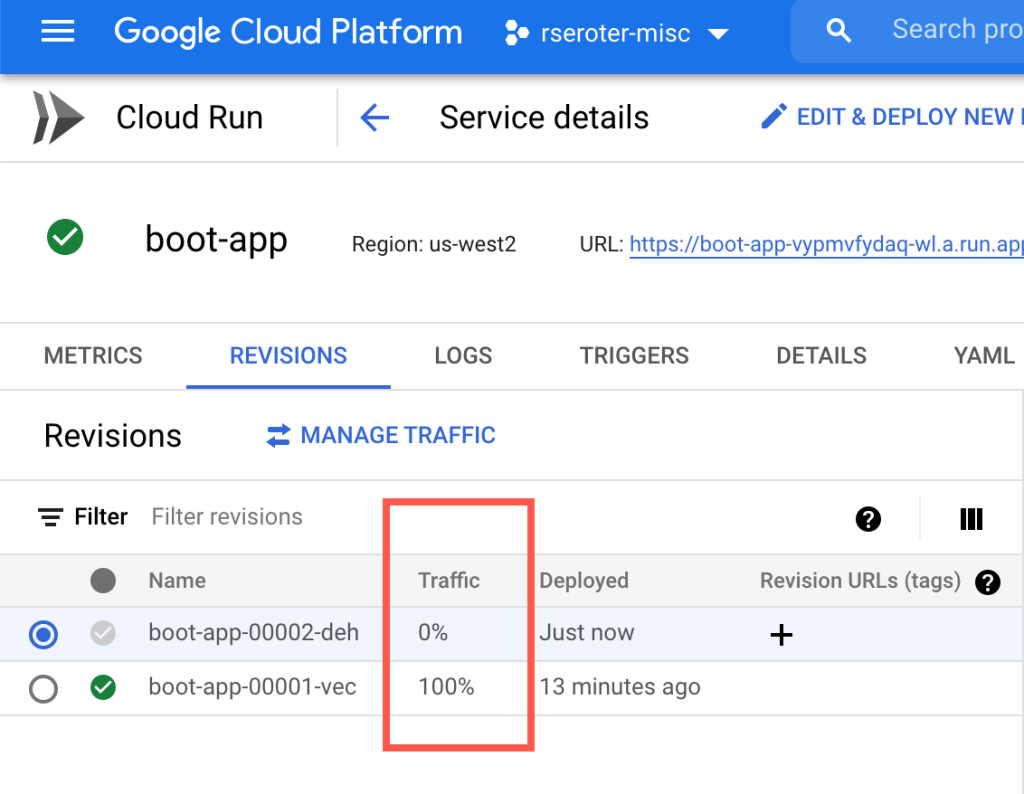Click the MANAGE TRAFFIC button
Viewport: 1024px width, 794px height.
point(380,436)
